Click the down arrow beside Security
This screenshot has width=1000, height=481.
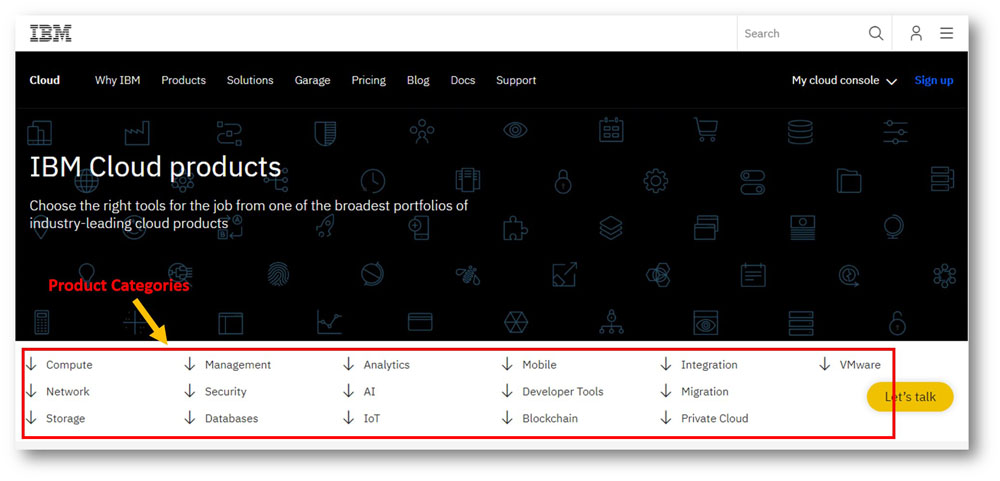[189, 391]
